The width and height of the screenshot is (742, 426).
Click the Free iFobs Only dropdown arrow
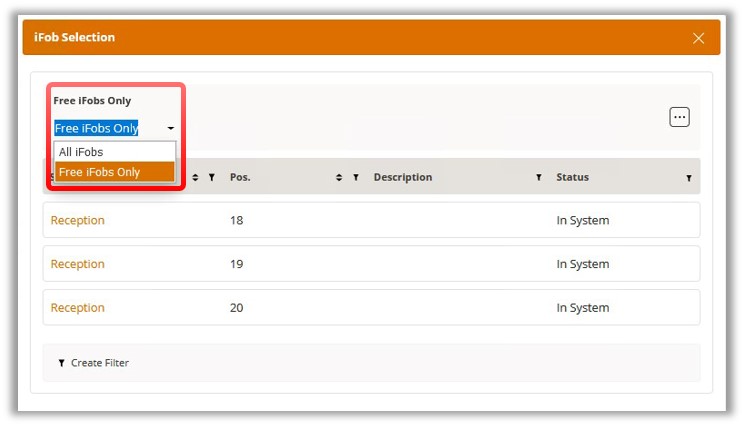coord(171,129)
